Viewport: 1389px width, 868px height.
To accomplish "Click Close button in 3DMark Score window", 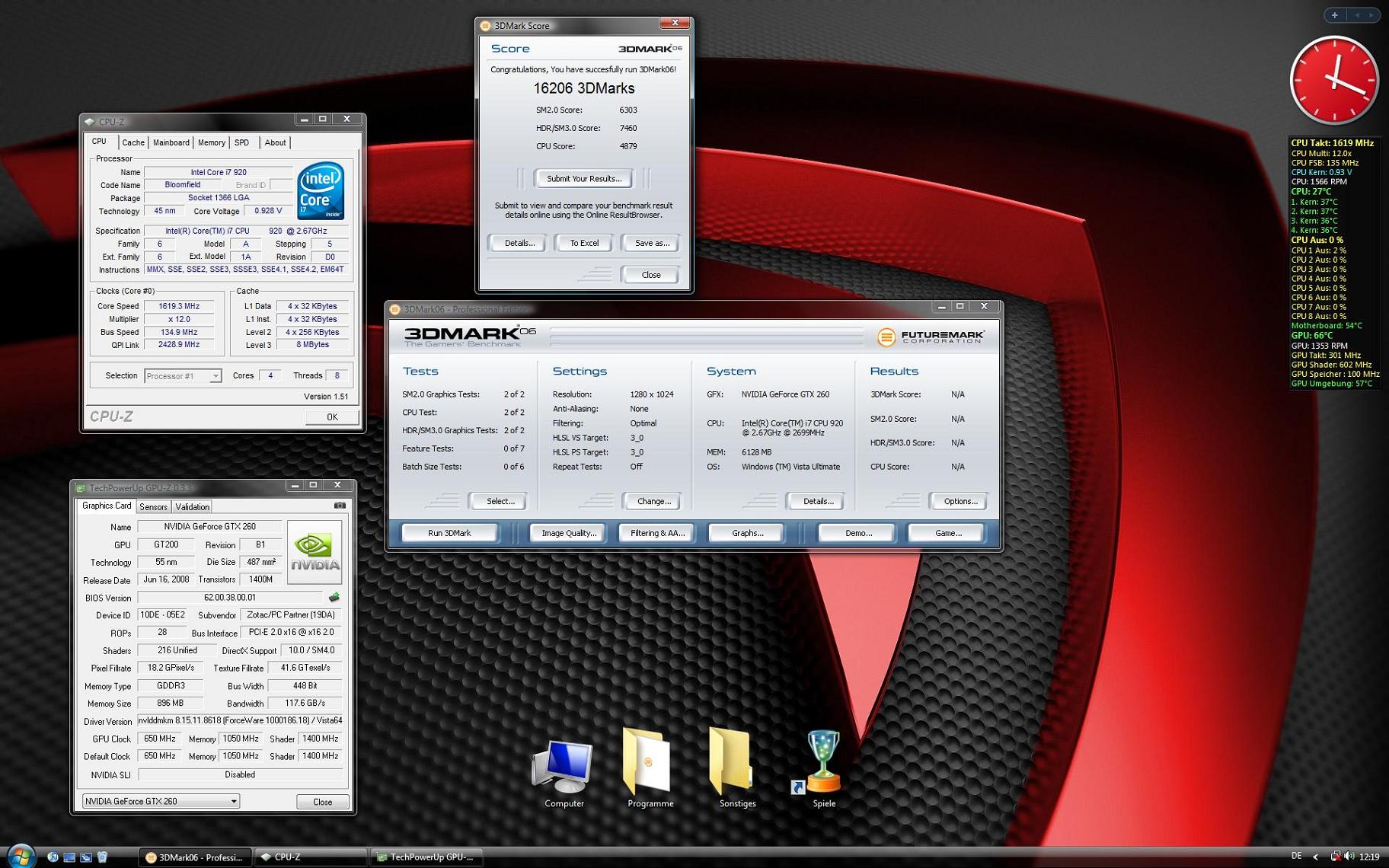I will [x=650, y=275].
